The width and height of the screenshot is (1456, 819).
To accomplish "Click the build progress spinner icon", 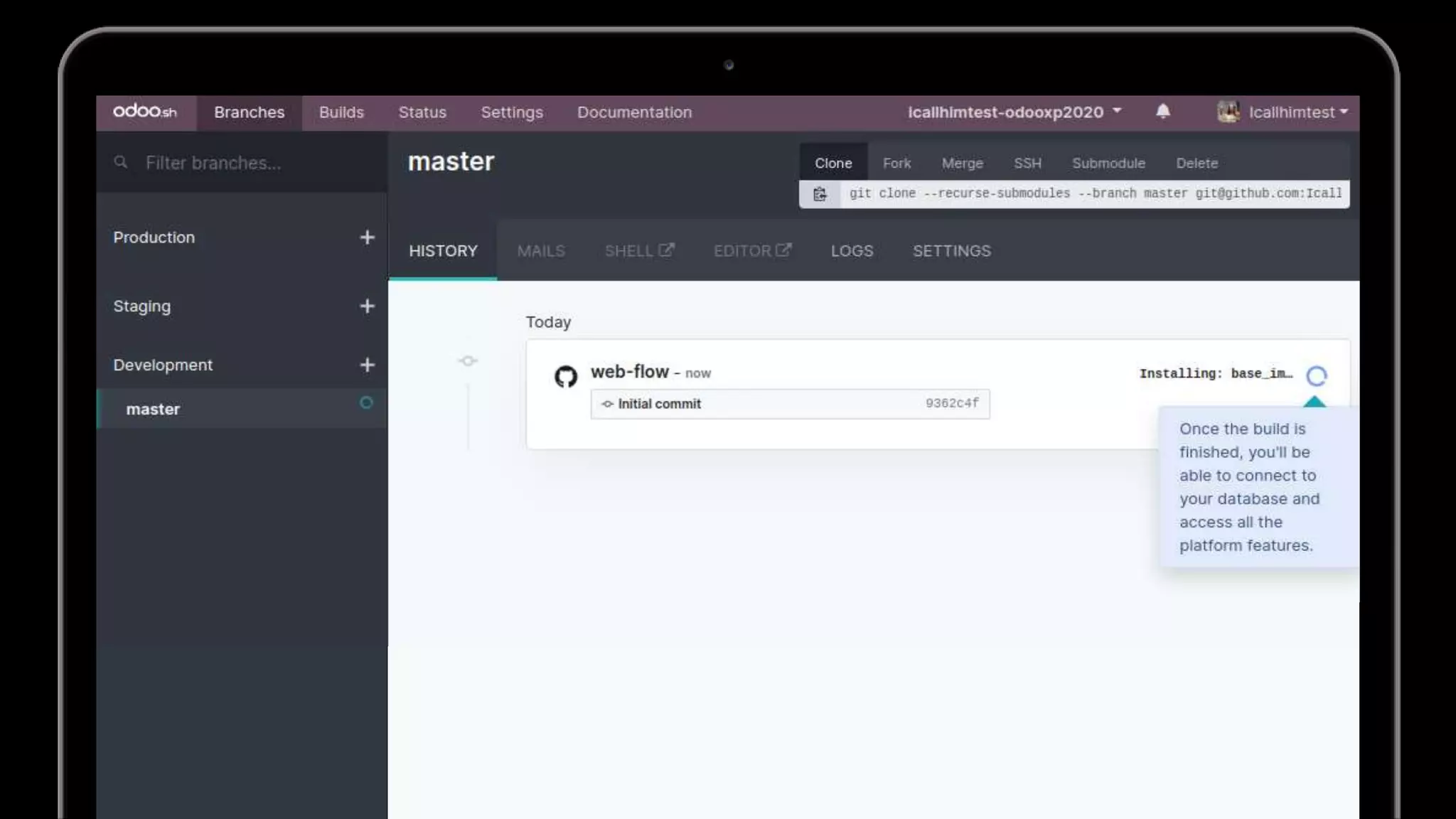I will [1316, 375].
